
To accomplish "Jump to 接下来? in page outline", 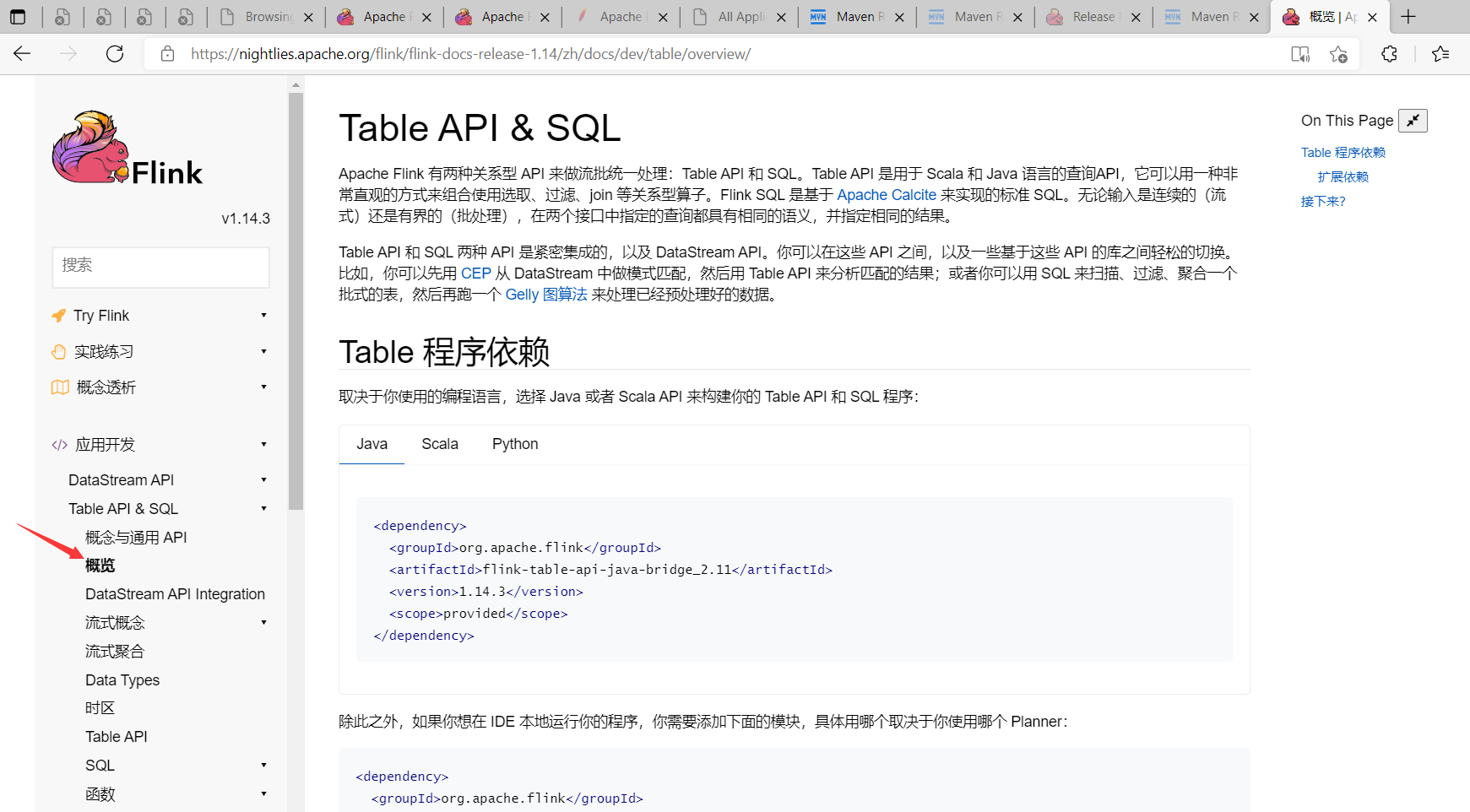I will [x=1323, y=202].
